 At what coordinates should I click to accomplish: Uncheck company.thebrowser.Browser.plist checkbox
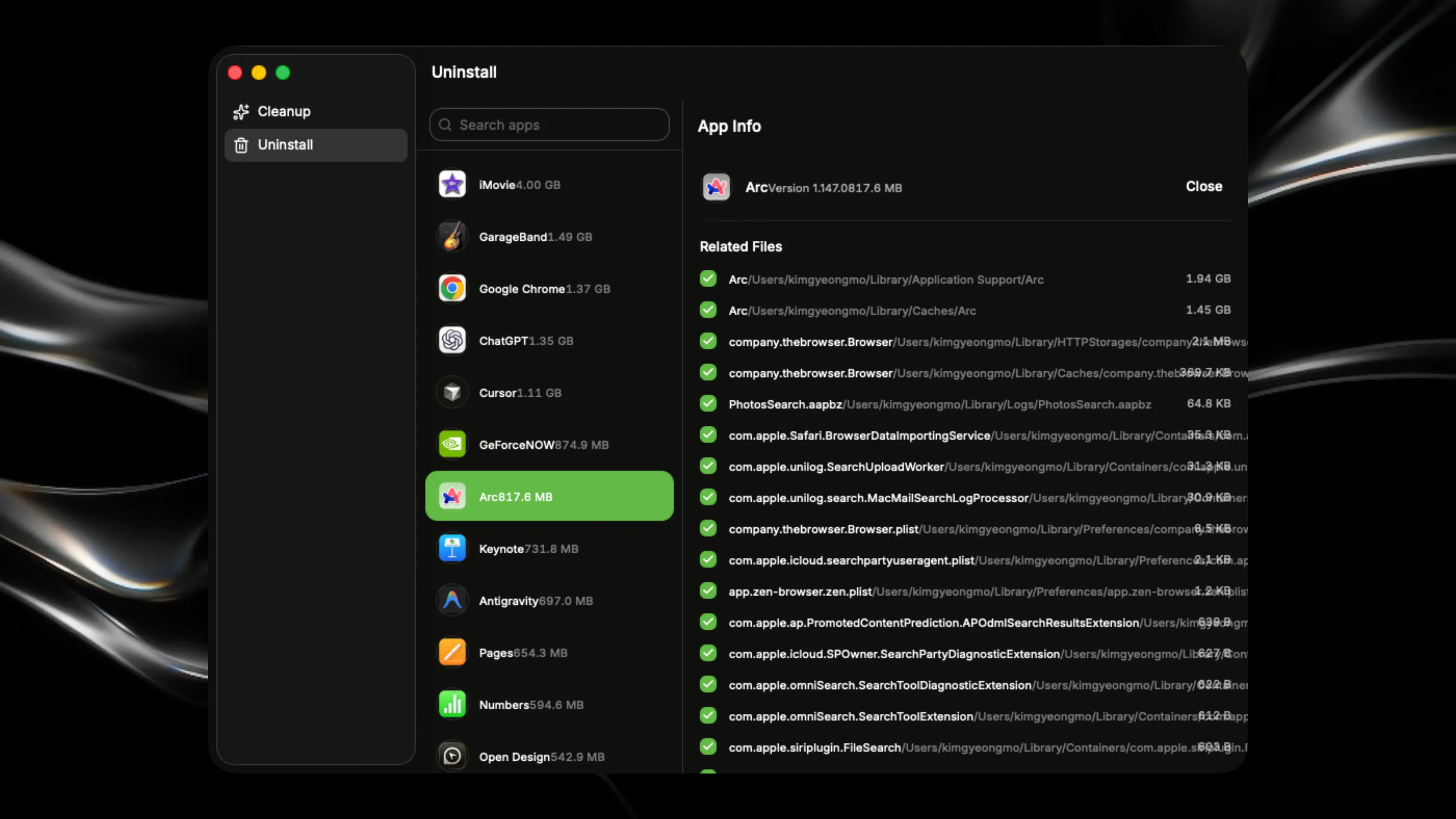708,528
